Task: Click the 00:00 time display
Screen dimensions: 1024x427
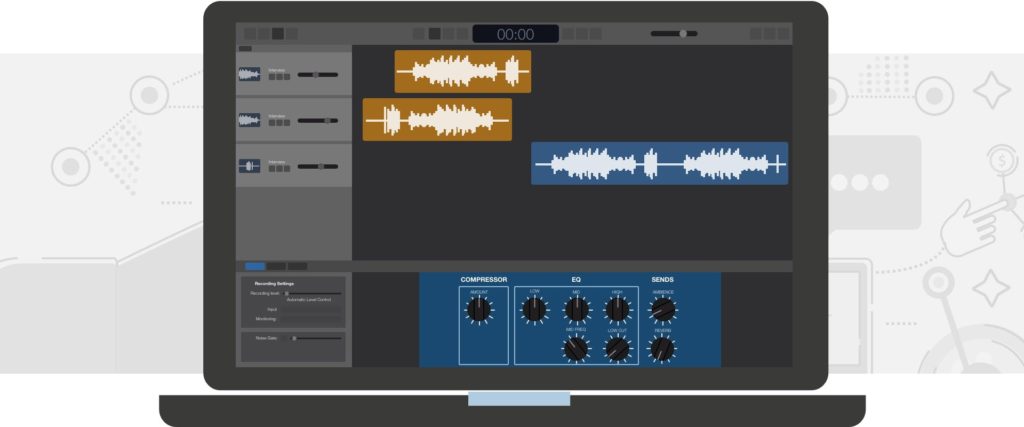Action: coord(516,34)
